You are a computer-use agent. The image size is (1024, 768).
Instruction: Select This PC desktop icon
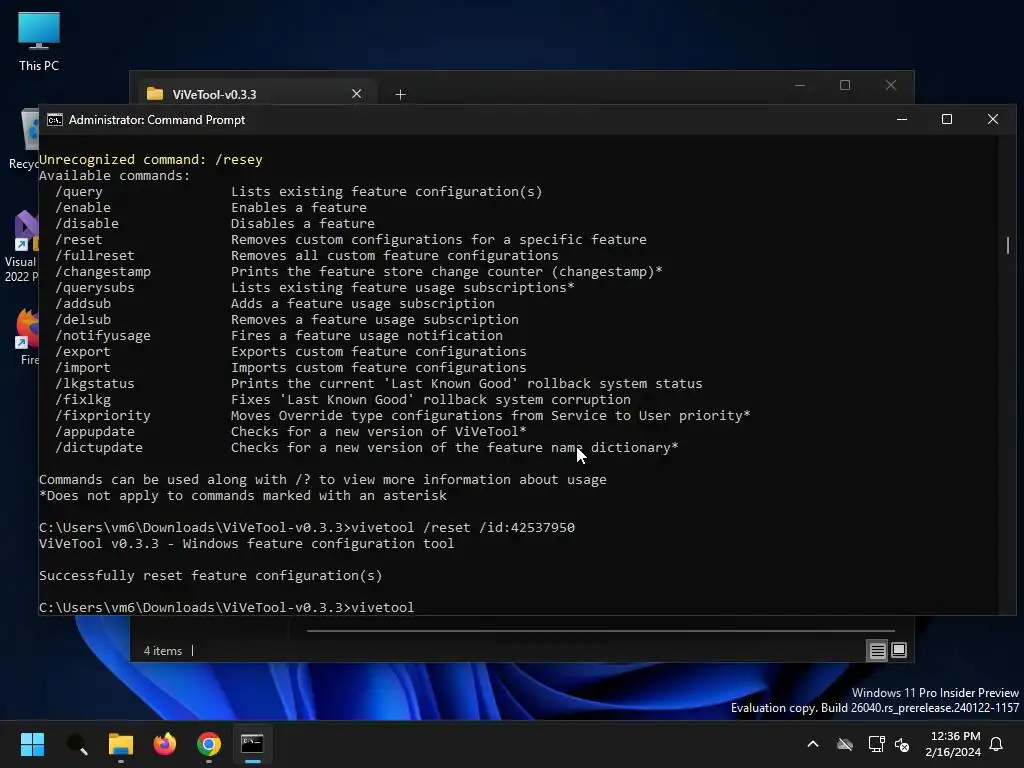[x=39, y=41]
